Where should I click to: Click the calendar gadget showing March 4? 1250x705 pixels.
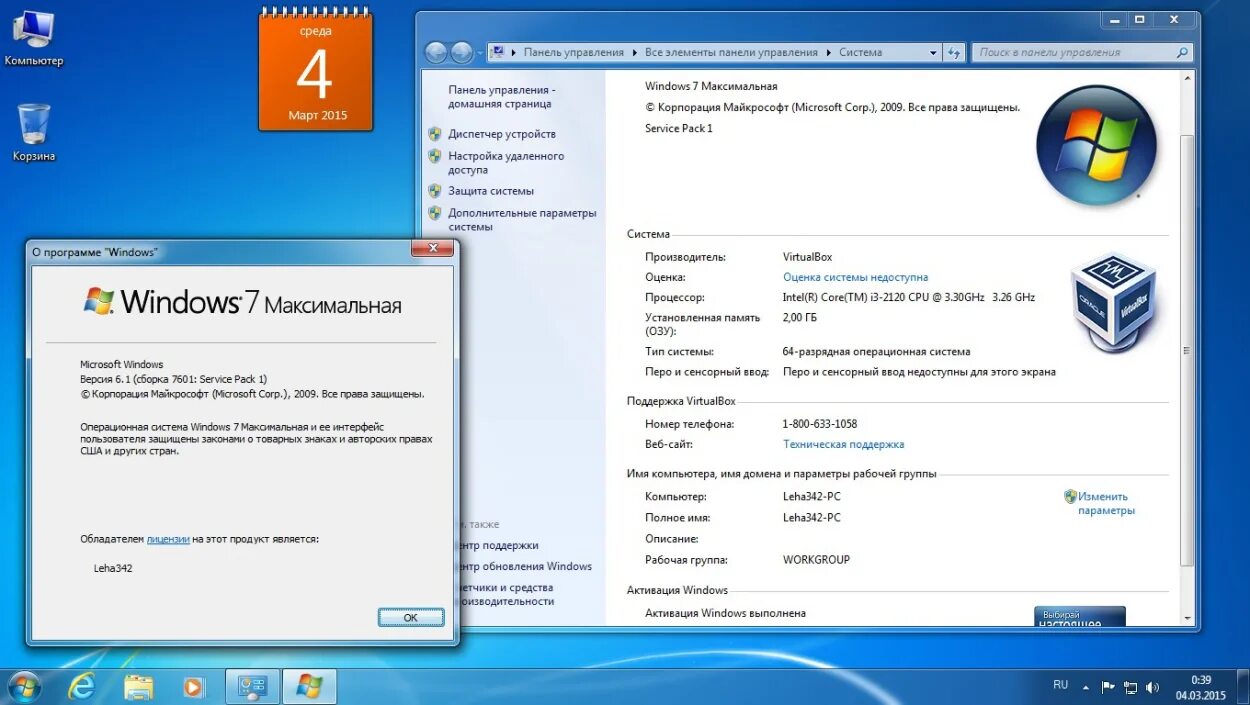point(316,70)
